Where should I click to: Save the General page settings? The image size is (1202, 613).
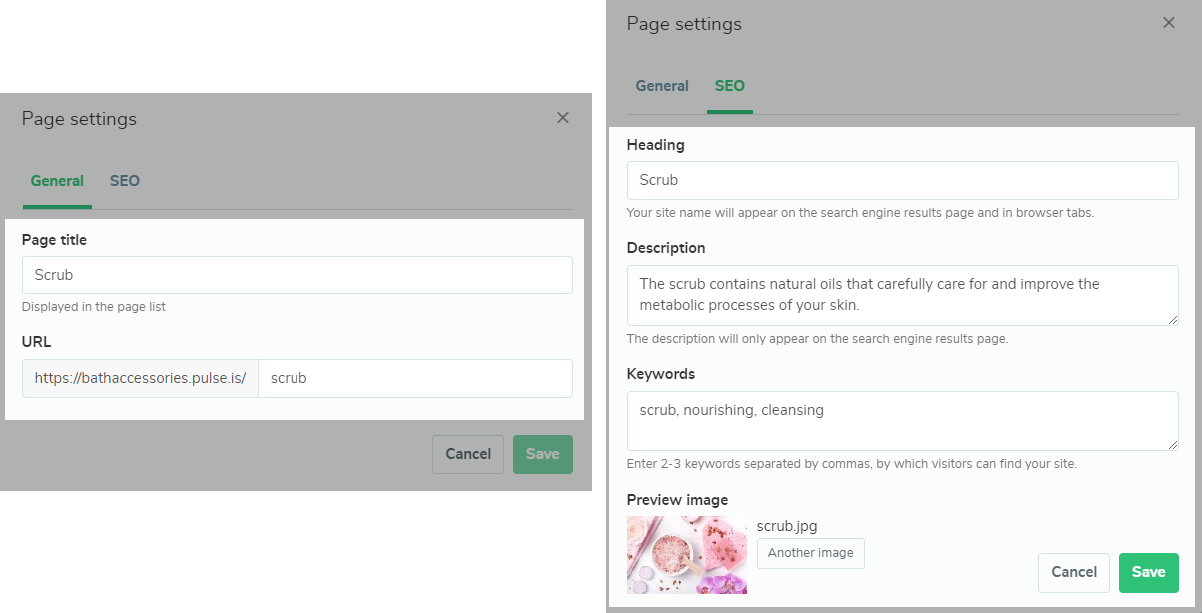tap(543, 454)
